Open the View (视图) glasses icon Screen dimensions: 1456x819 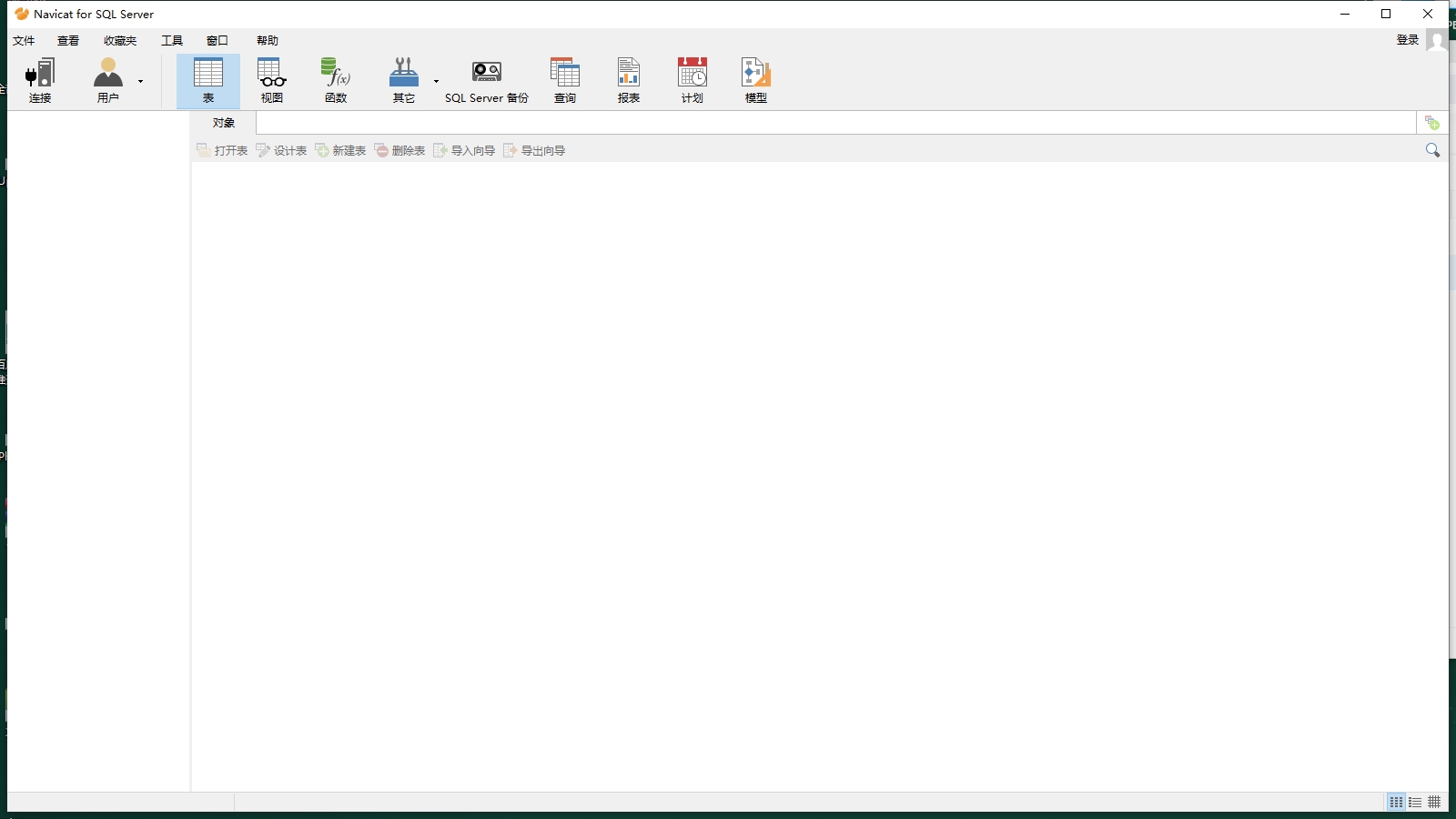(x=272, y=80)
